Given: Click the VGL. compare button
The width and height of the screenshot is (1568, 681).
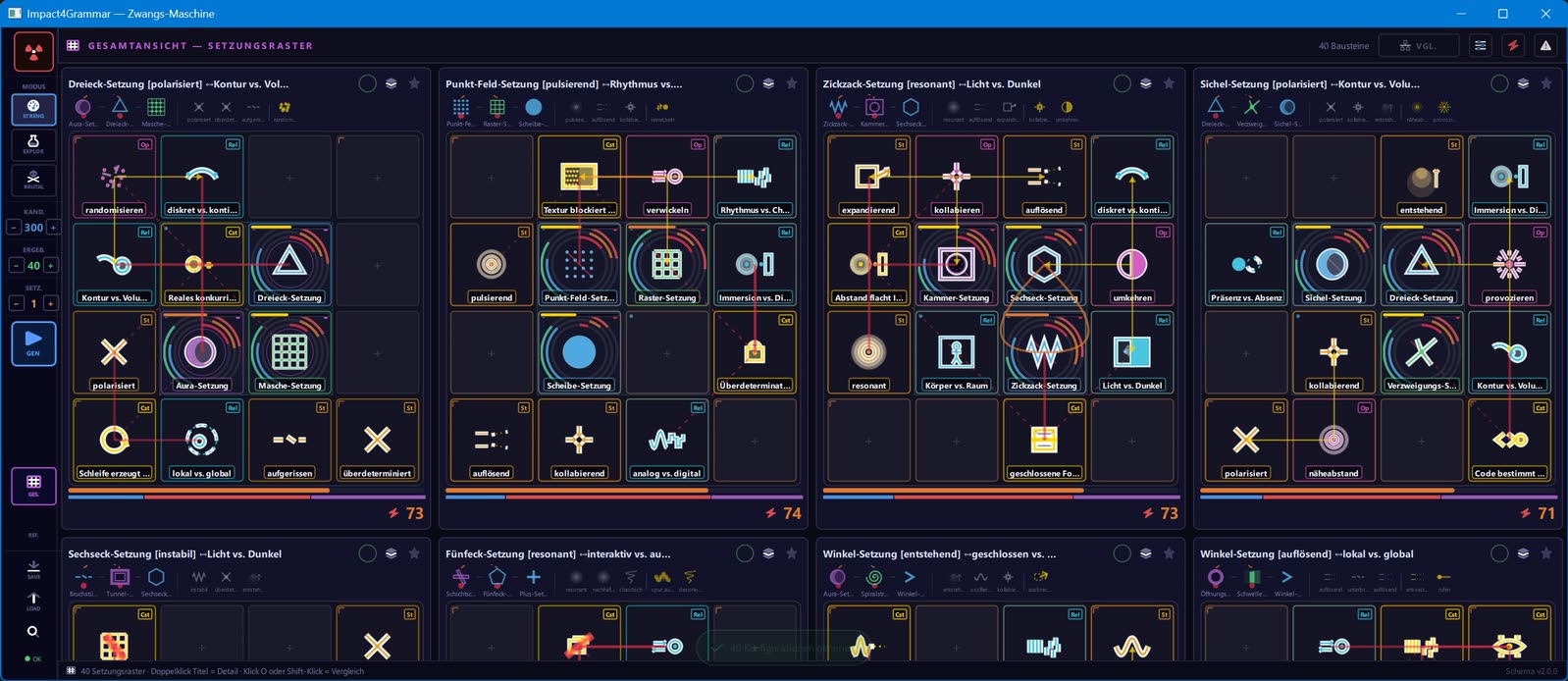Looking at the screenshot, I should tap(1417, 45).
